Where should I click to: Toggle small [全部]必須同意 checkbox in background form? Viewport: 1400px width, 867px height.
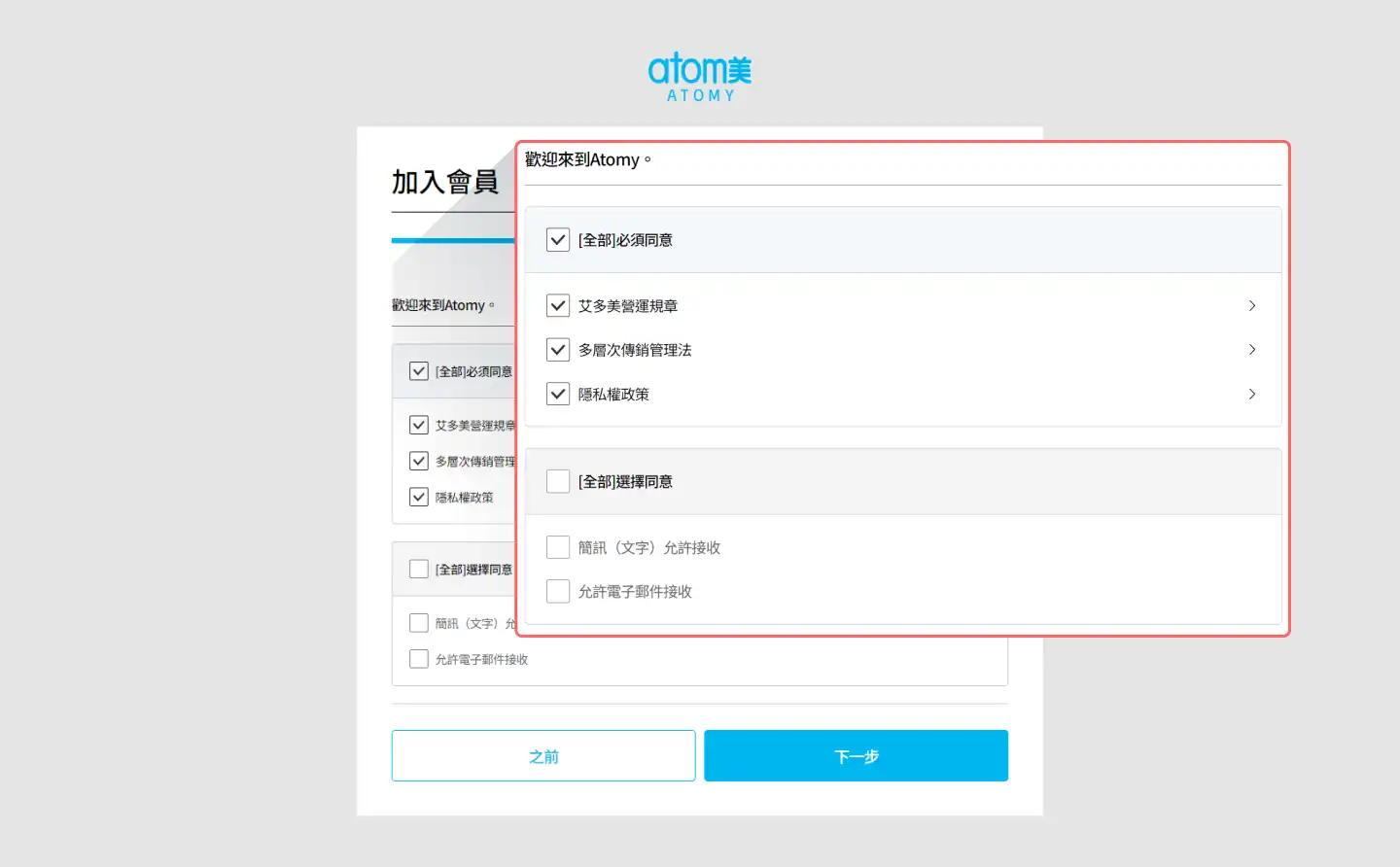[x=419, y=371]
